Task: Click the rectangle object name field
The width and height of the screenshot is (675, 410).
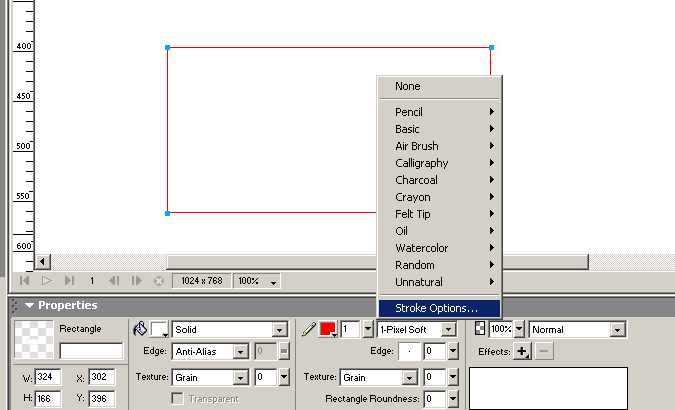Action: pos(91,351)
